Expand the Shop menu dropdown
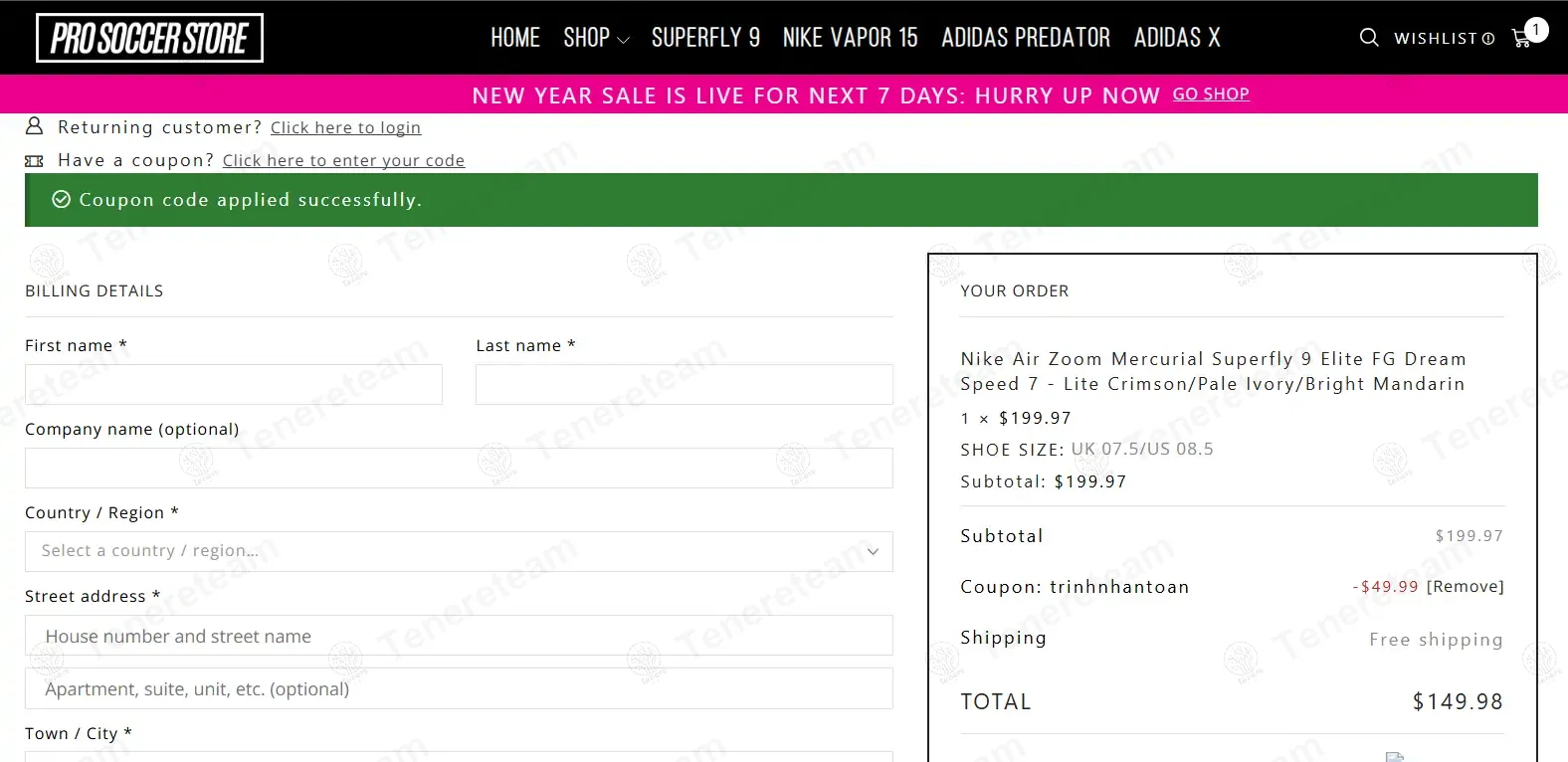This screenshot has height=762, width=1568. [x=596, y=38]
